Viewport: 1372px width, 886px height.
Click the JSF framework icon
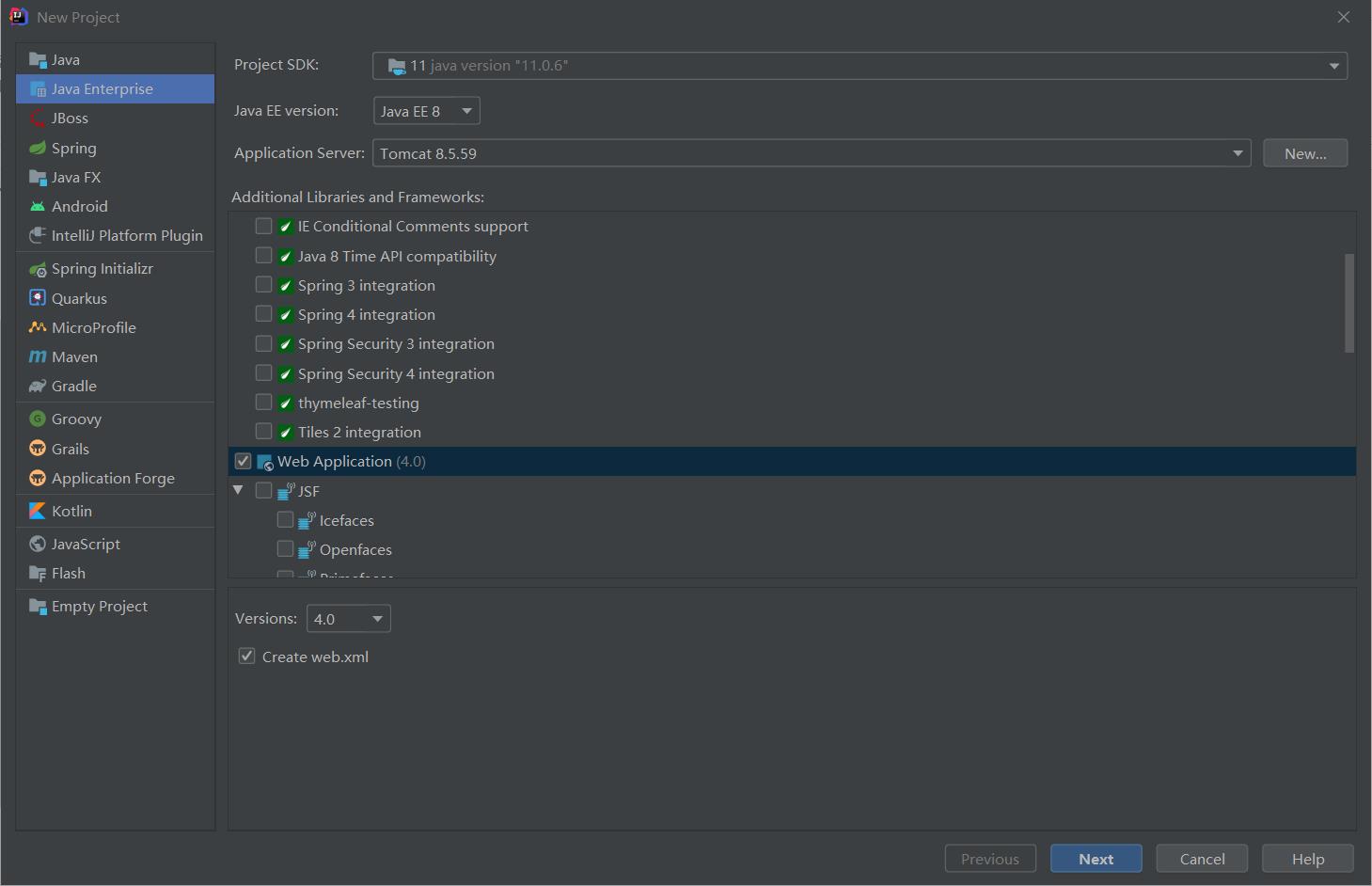286,490
